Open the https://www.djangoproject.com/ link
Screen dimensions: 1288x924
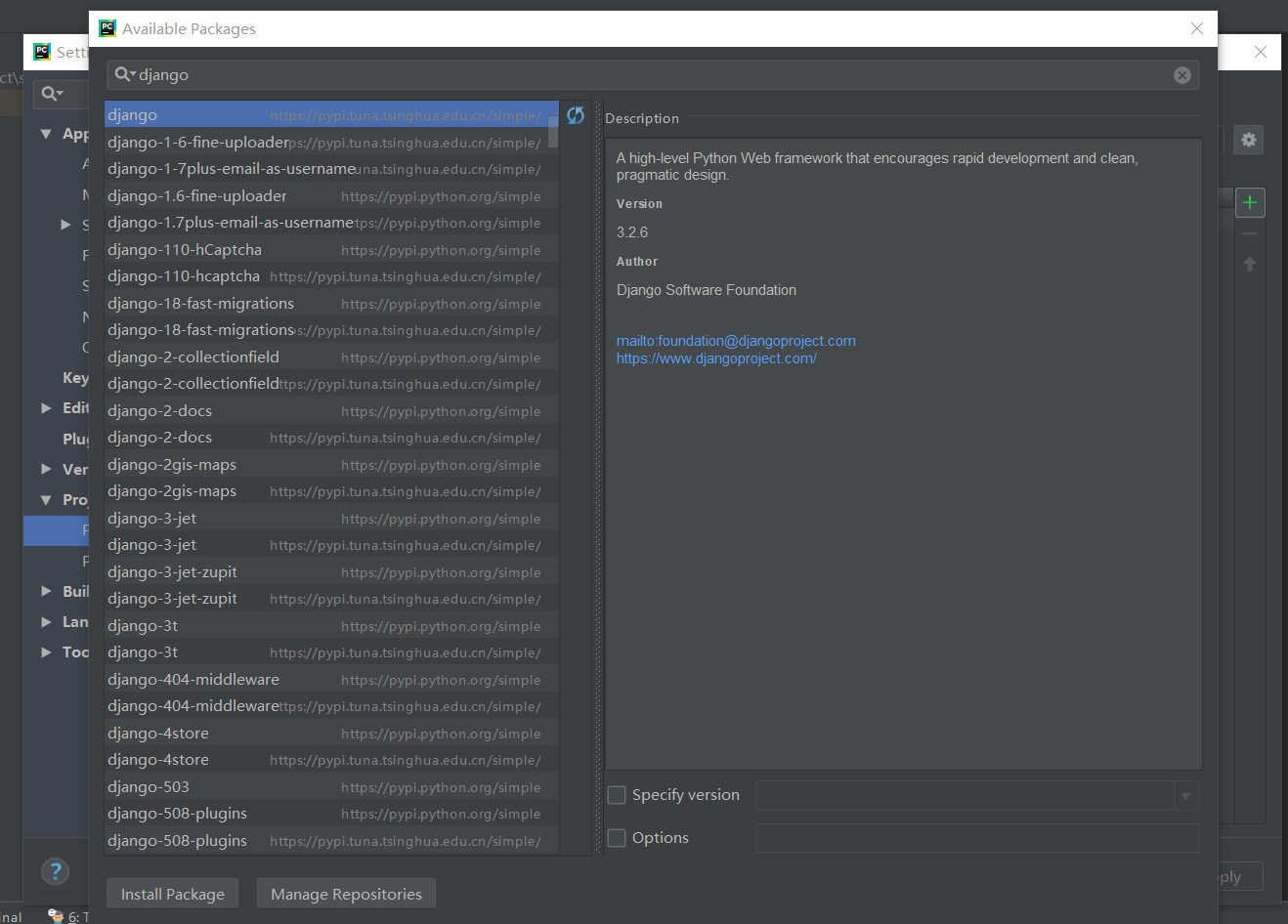pyautogui.click(x=716, y=358)
